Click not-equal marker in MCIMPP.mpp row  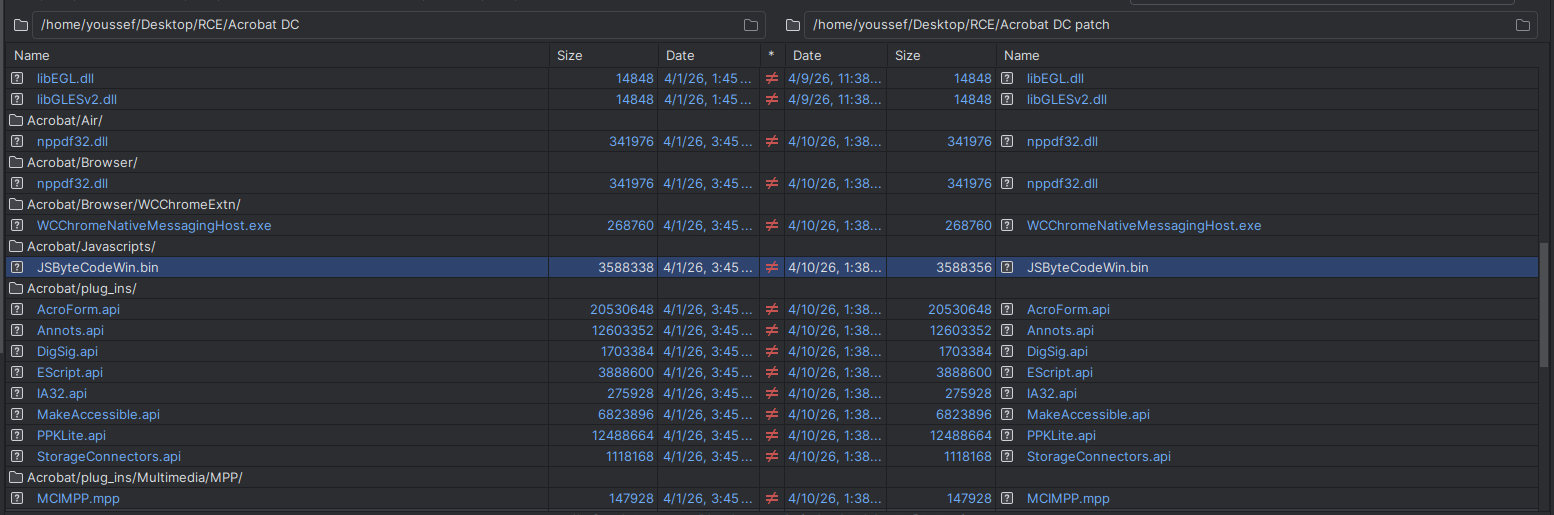click(771, 498)
